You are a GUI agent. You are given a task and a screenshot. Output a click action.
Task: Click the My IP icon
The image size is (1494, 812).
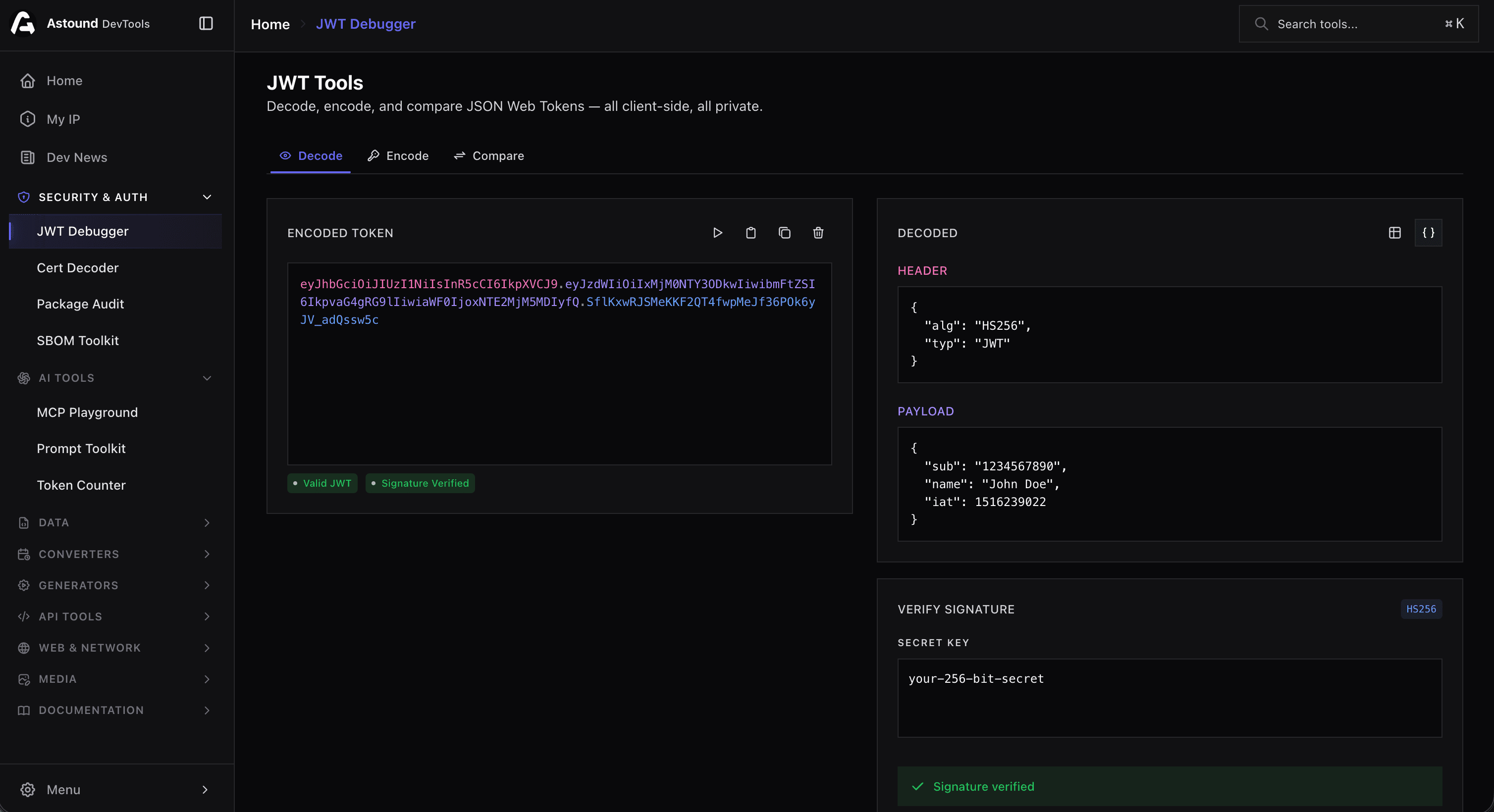(x=28, y=119)
